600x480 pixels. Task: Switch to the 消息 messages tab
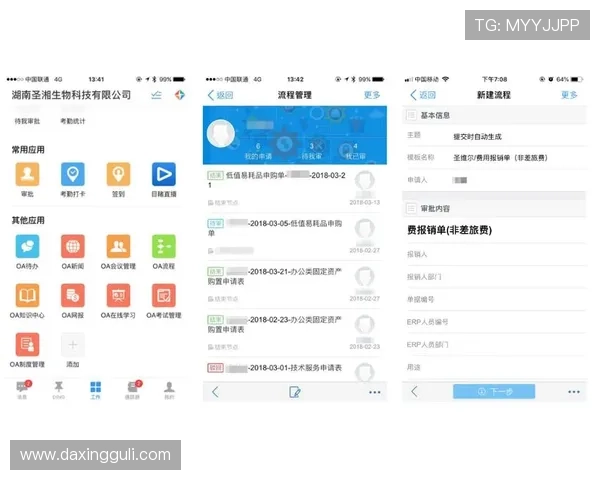tap(23, 390)
